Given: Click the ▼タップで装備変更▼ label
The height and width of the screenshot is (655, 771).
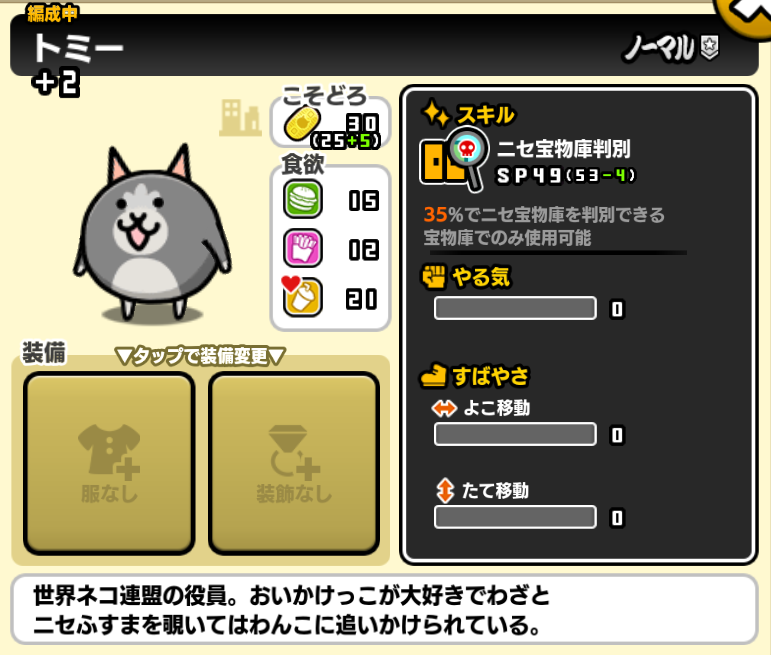Looking at the screenshot, I should 200,356.
